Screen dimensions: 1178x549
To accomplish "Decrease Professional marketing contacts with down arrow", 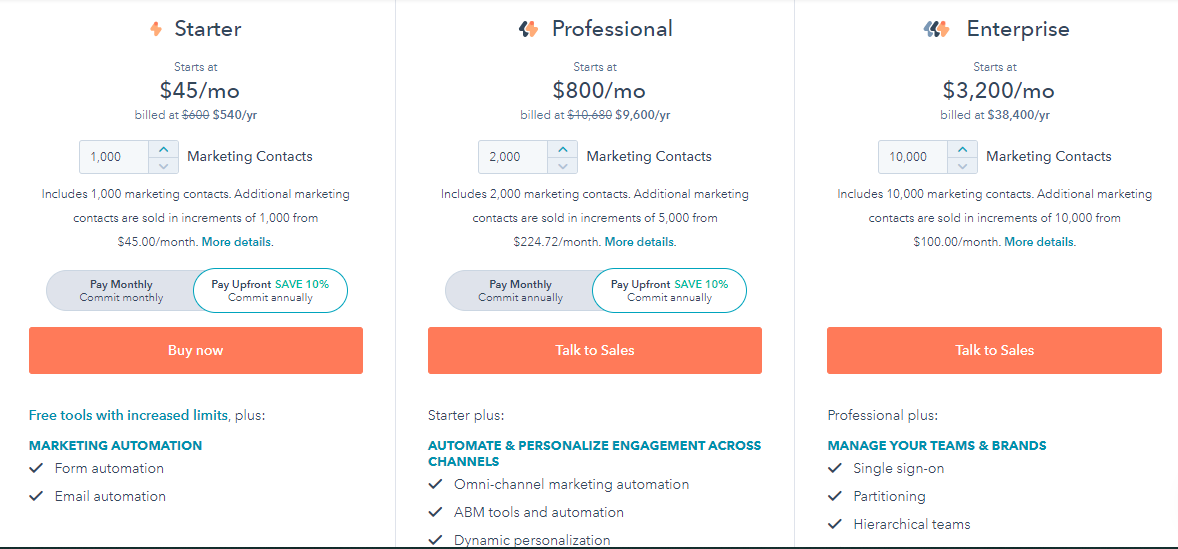I will coord(563,165).
